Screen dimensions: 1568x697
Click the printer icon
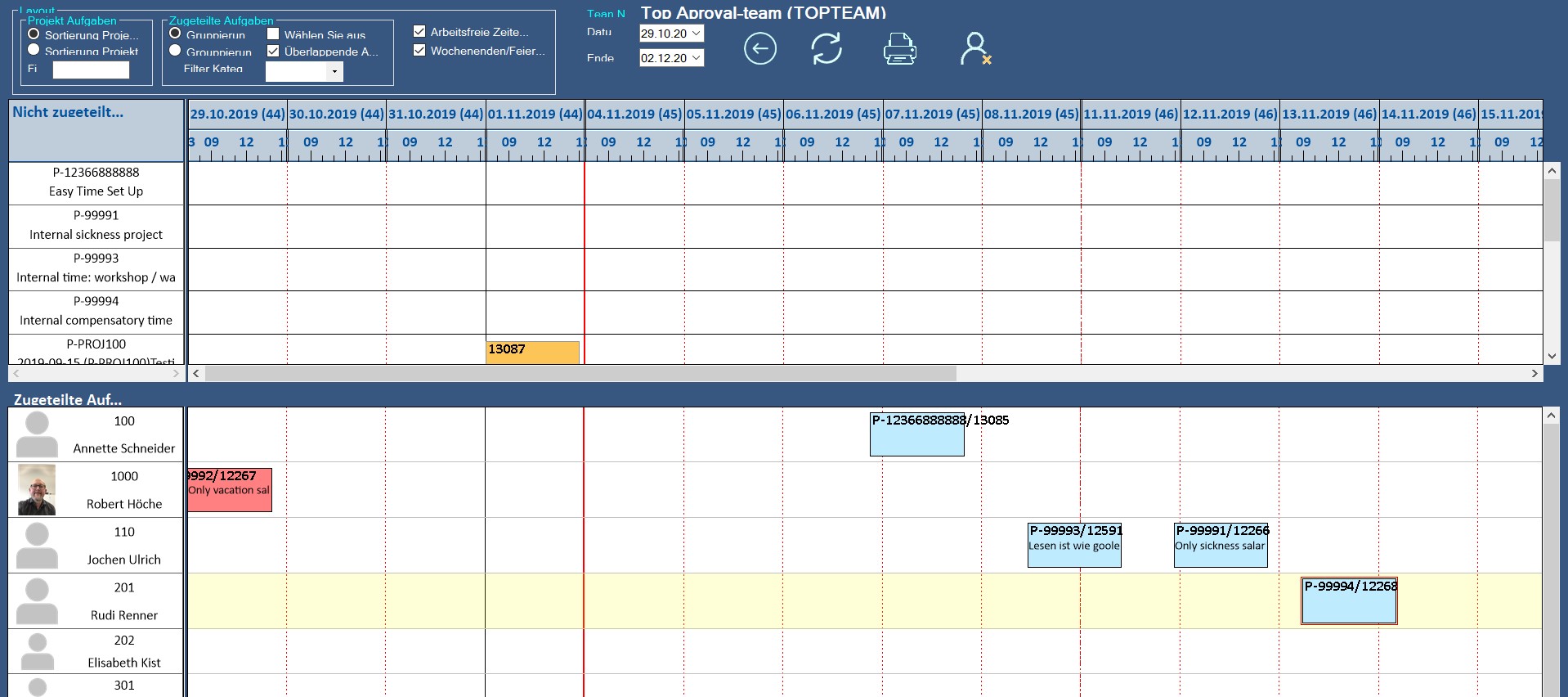(899, 49)
